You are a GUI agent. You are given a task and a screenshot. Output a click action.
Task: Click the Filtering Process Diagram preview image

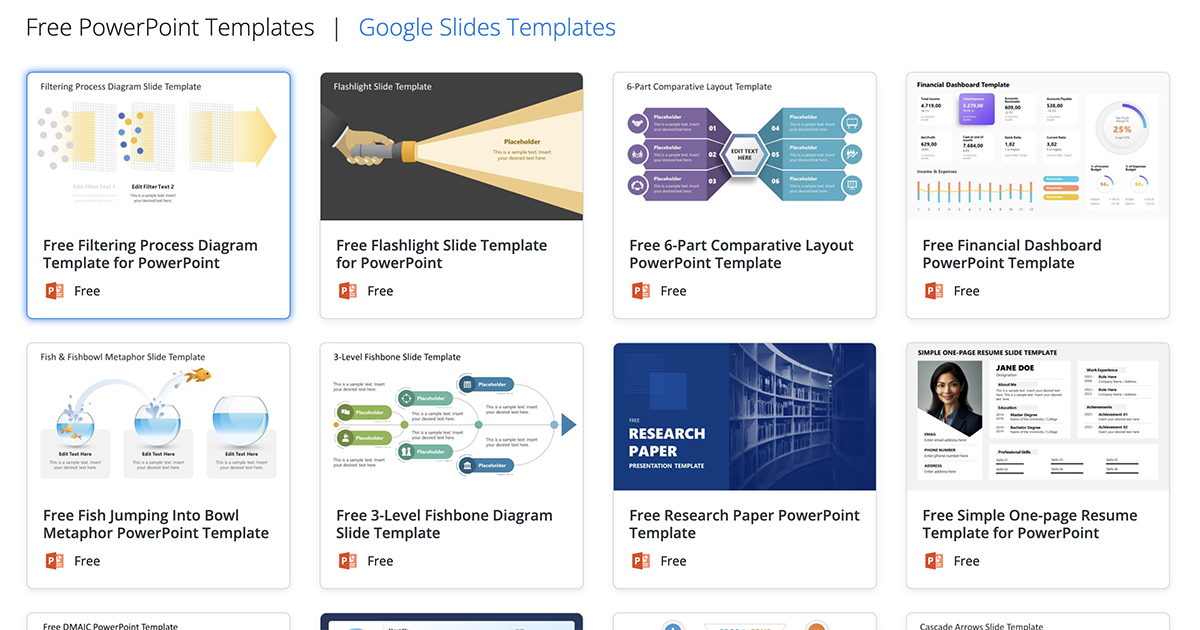tap(158, 146)
